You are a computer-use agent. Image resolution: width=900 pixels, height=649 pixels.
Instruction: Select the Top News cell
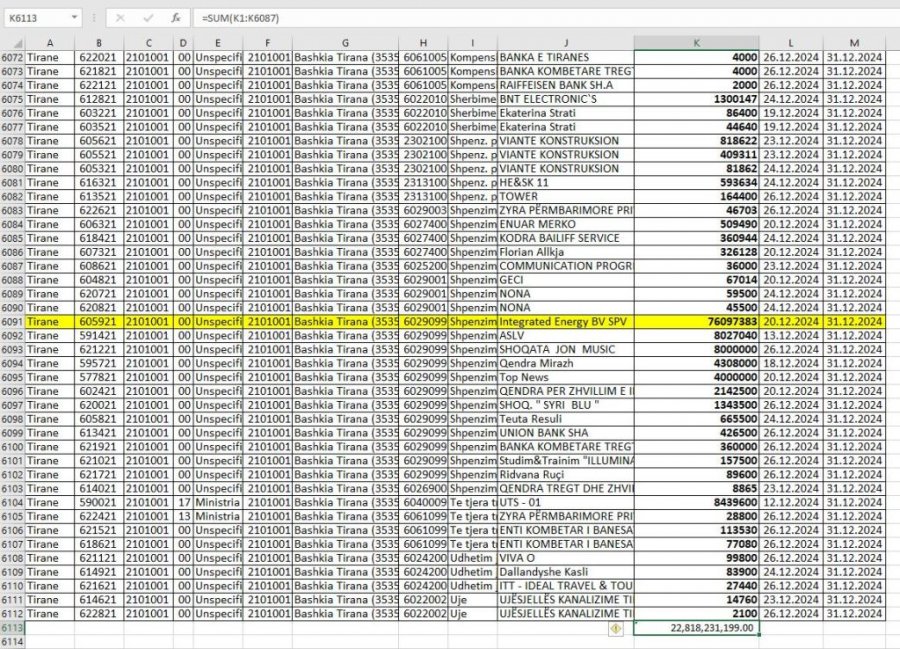(565, 377)
